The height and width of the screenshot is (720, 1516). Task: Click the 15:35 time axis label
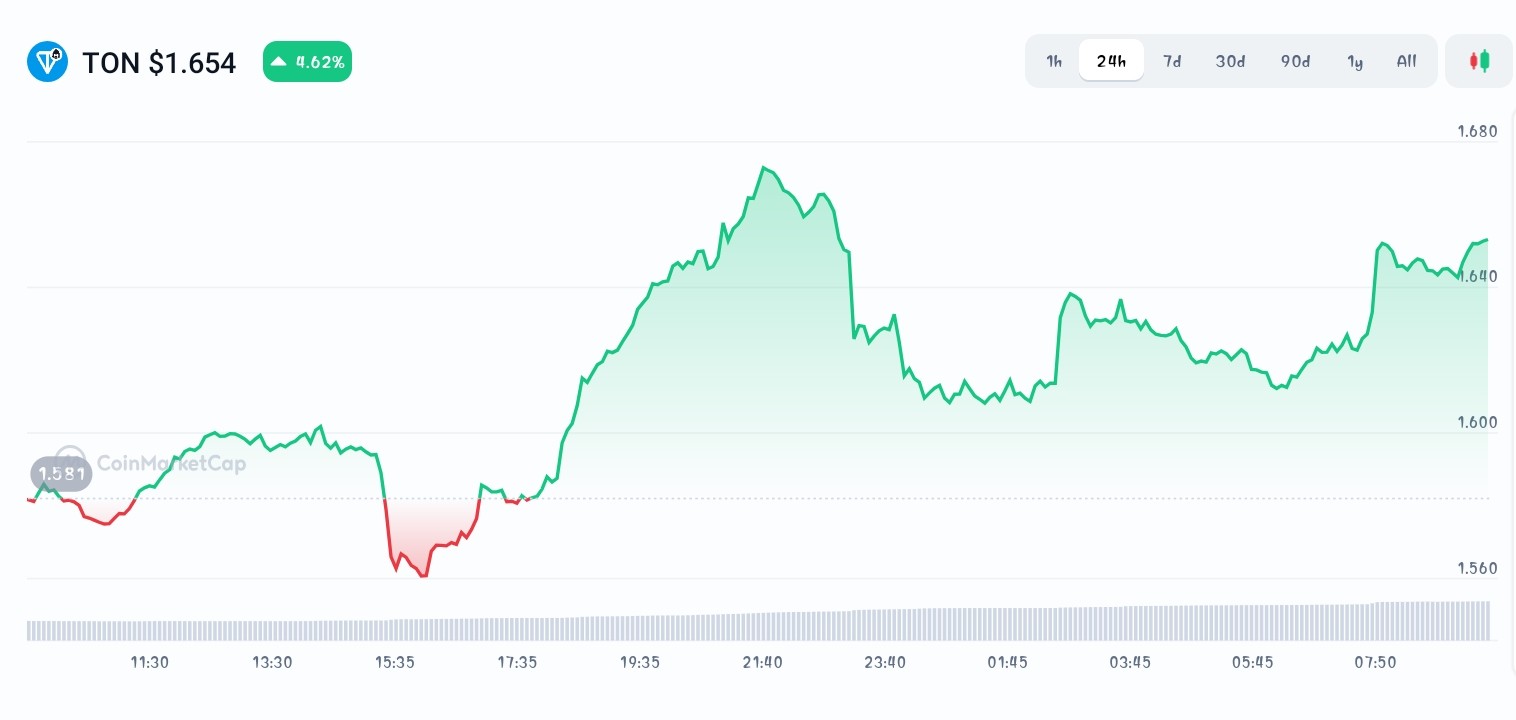pyautogui.click(x=395, y=662)
